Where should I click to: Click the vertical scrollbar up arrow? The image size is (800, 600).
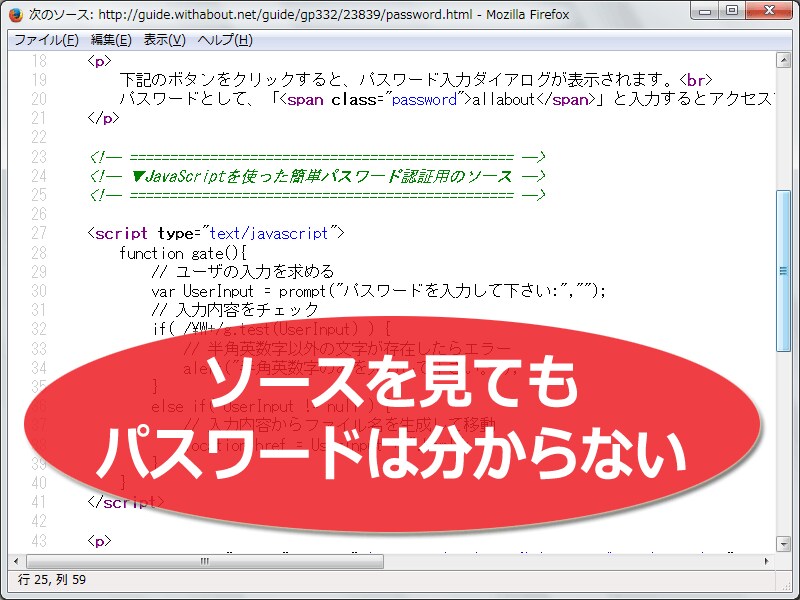click(784, 60)
